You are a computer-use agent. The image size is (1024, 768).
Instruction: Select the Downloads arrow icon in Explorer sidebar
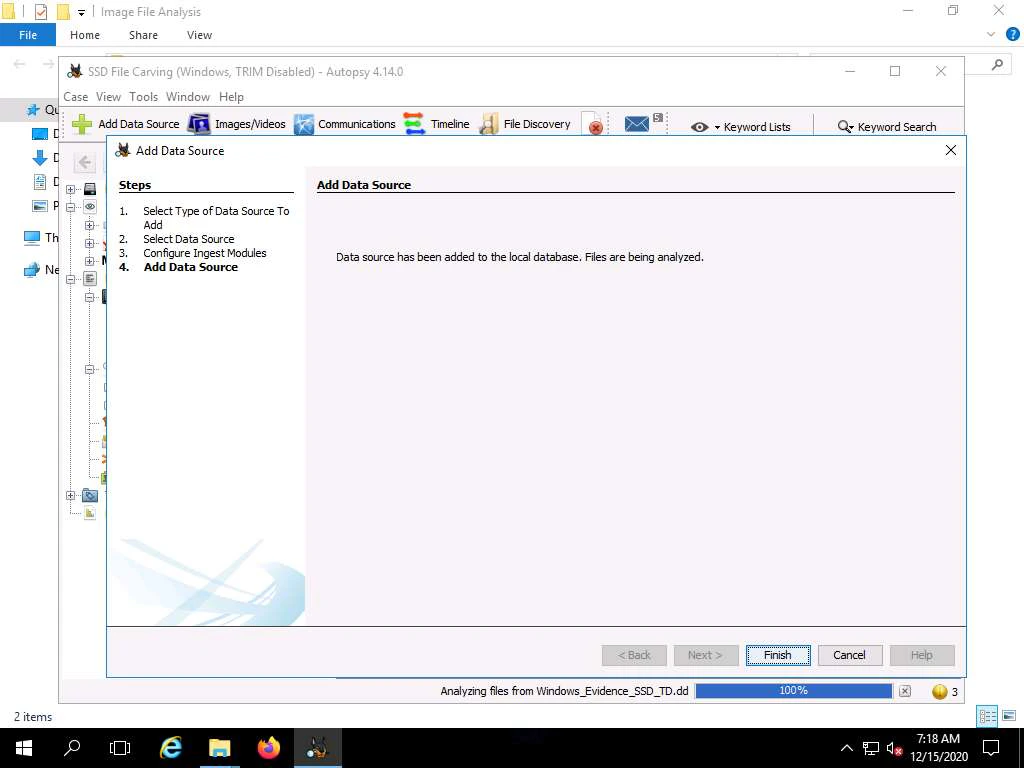(x=39, y=157)
